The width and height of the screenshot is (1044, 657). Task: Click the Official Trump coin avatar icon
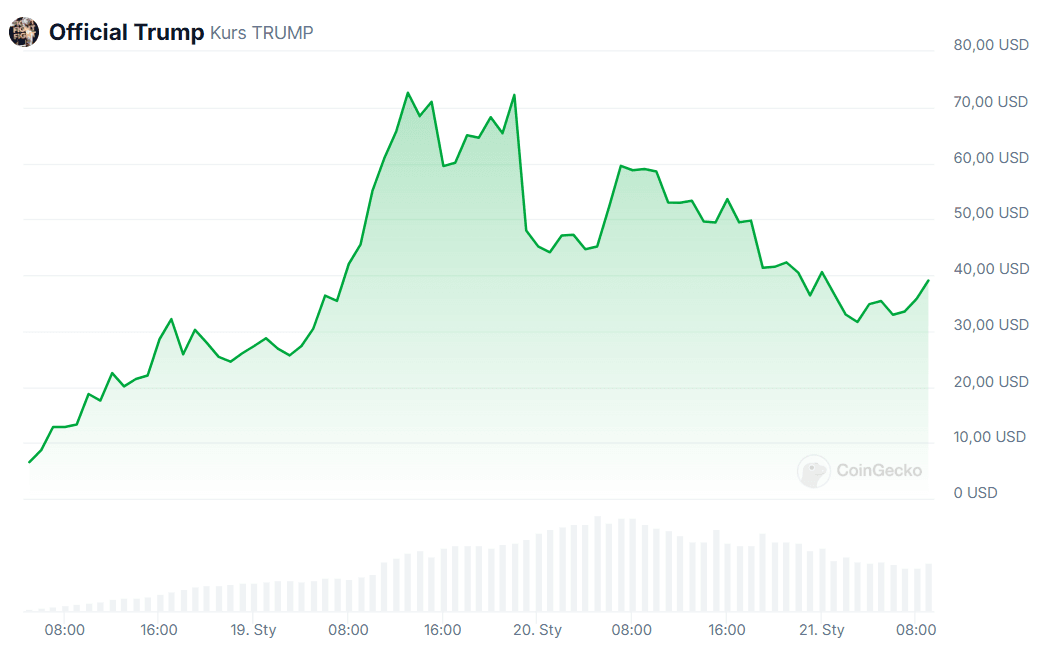pyautogui.click(x=23, y=32)
